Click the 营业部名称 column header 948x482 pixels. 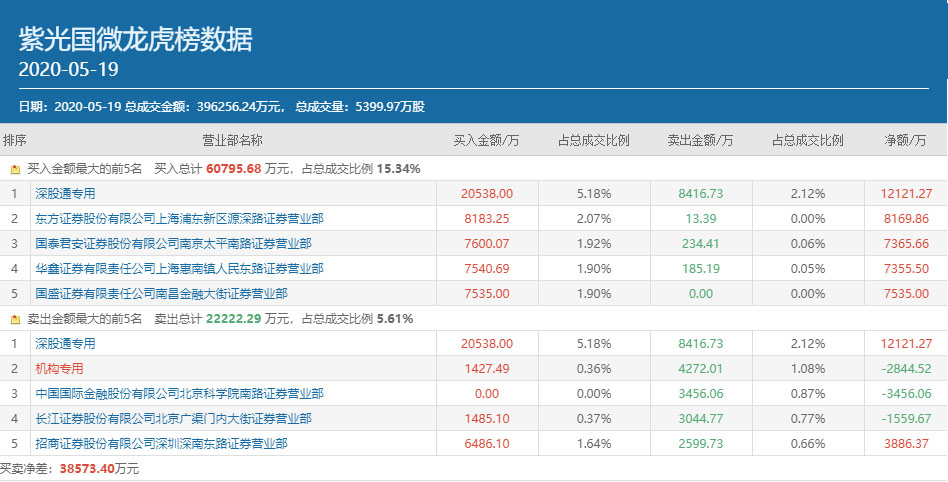click(x=232, y=141)
